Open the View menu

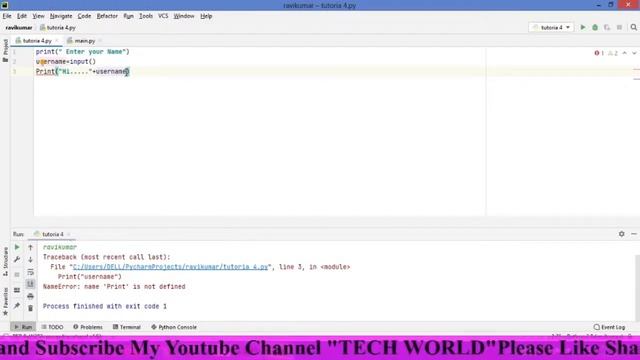38,16
